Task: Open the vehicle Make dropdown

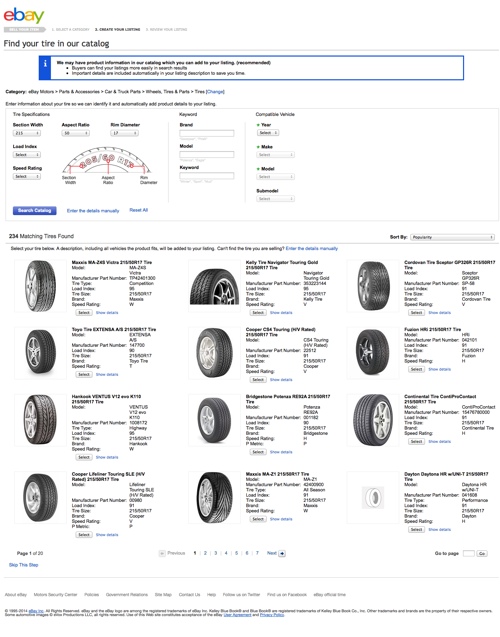Action: tap(275, 155)
